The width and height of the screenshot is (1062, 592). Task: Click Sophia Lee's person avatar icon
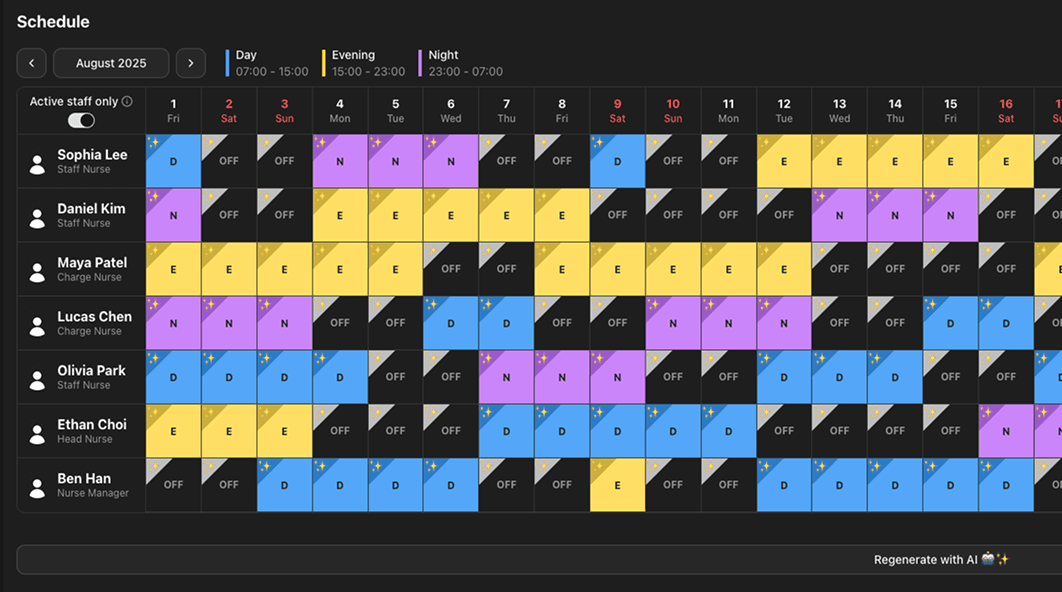pyautogui.click(x=38, y=162)
